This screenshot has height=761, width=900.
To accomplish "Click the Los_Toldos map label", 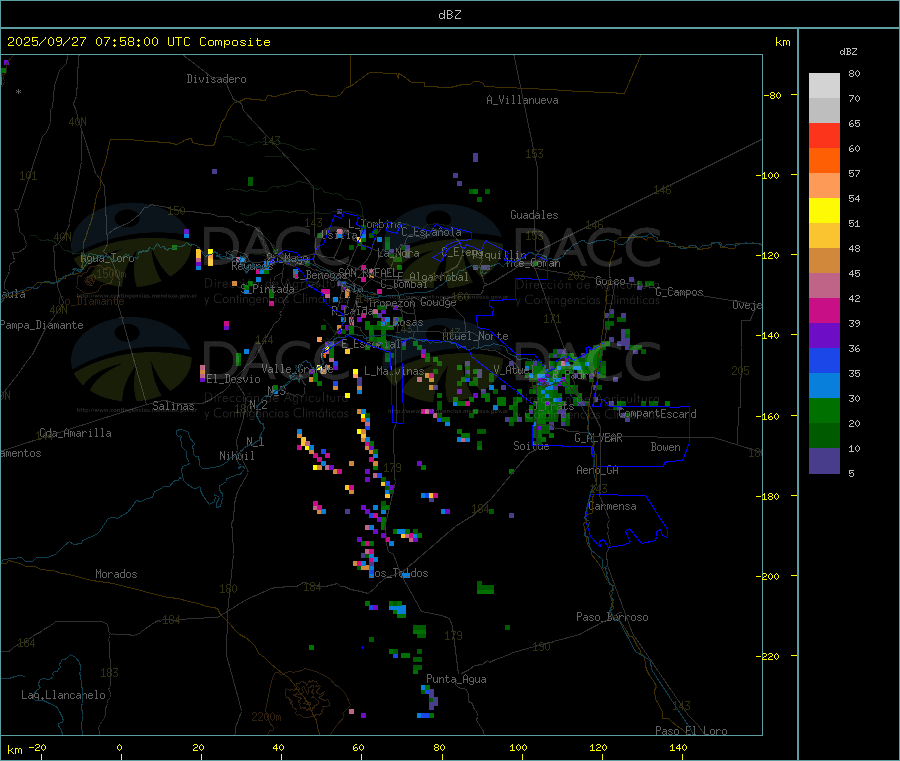I will click(x=398, y=573).
